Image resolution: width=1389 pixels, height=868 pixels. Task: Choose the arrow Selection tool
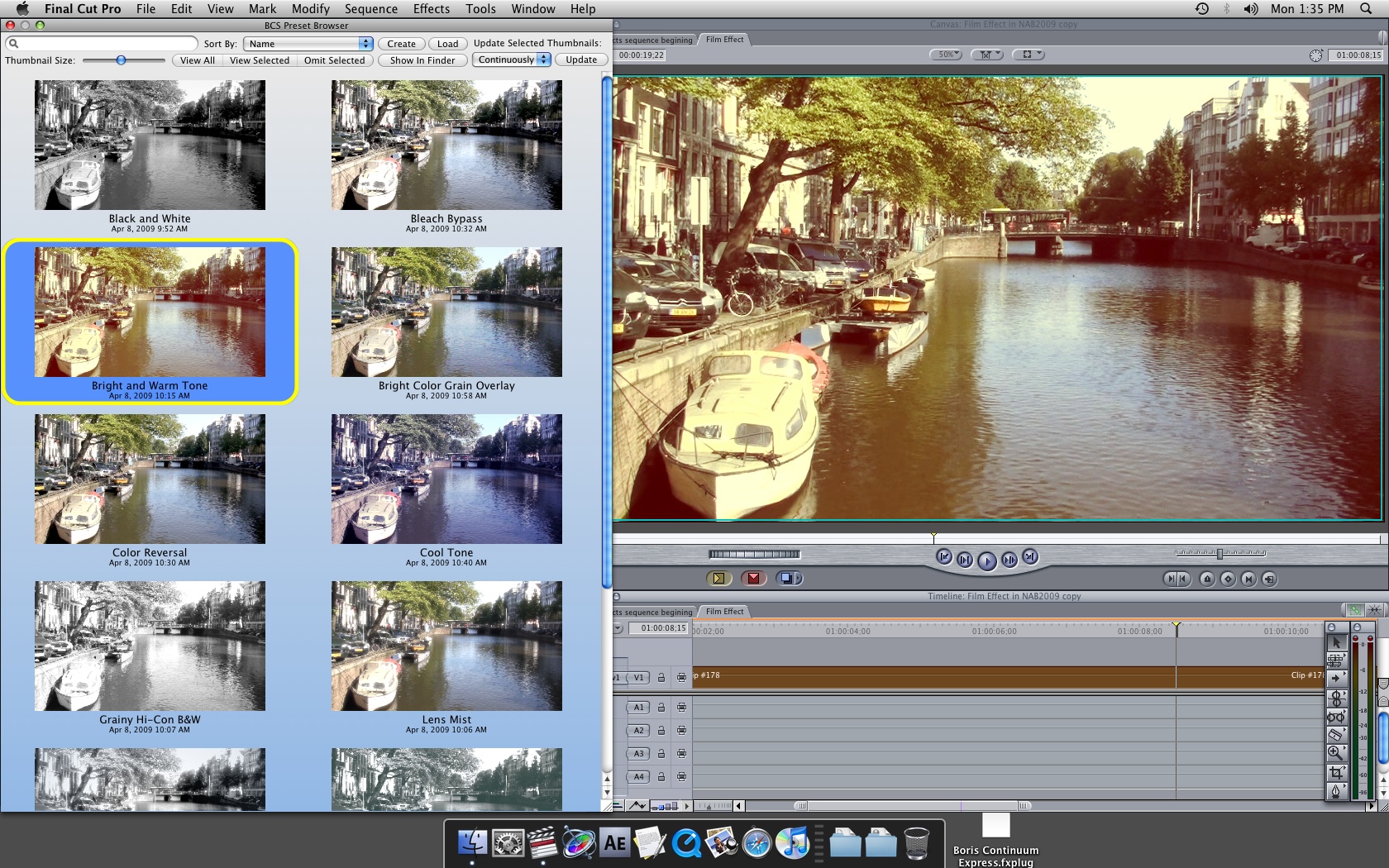[x=1335, y=641]
